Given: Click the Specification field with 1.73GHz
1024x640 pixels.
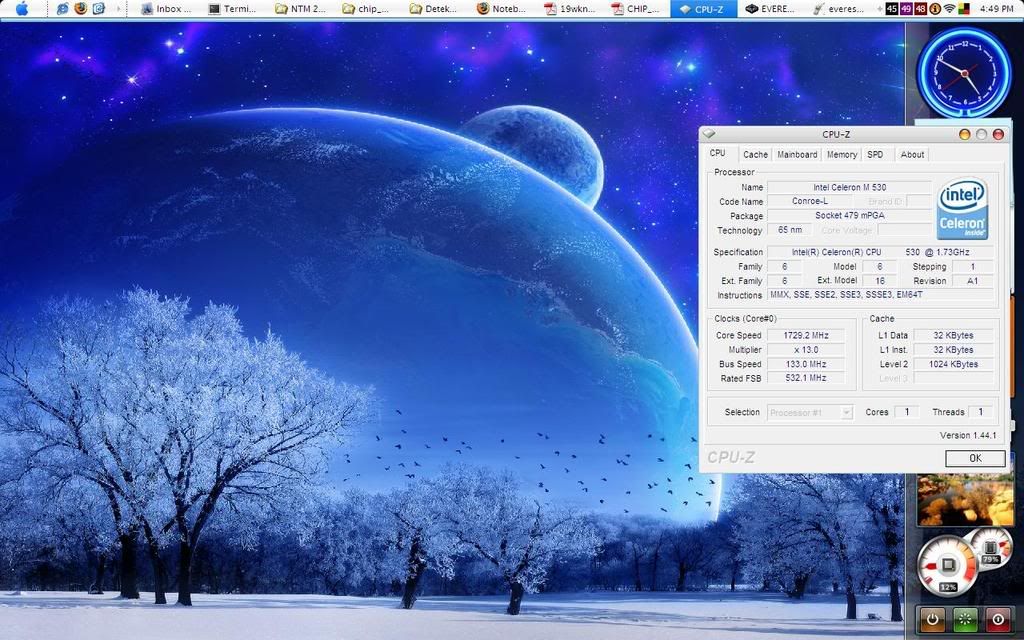Looking at the screenshot, I should (880, 252).
